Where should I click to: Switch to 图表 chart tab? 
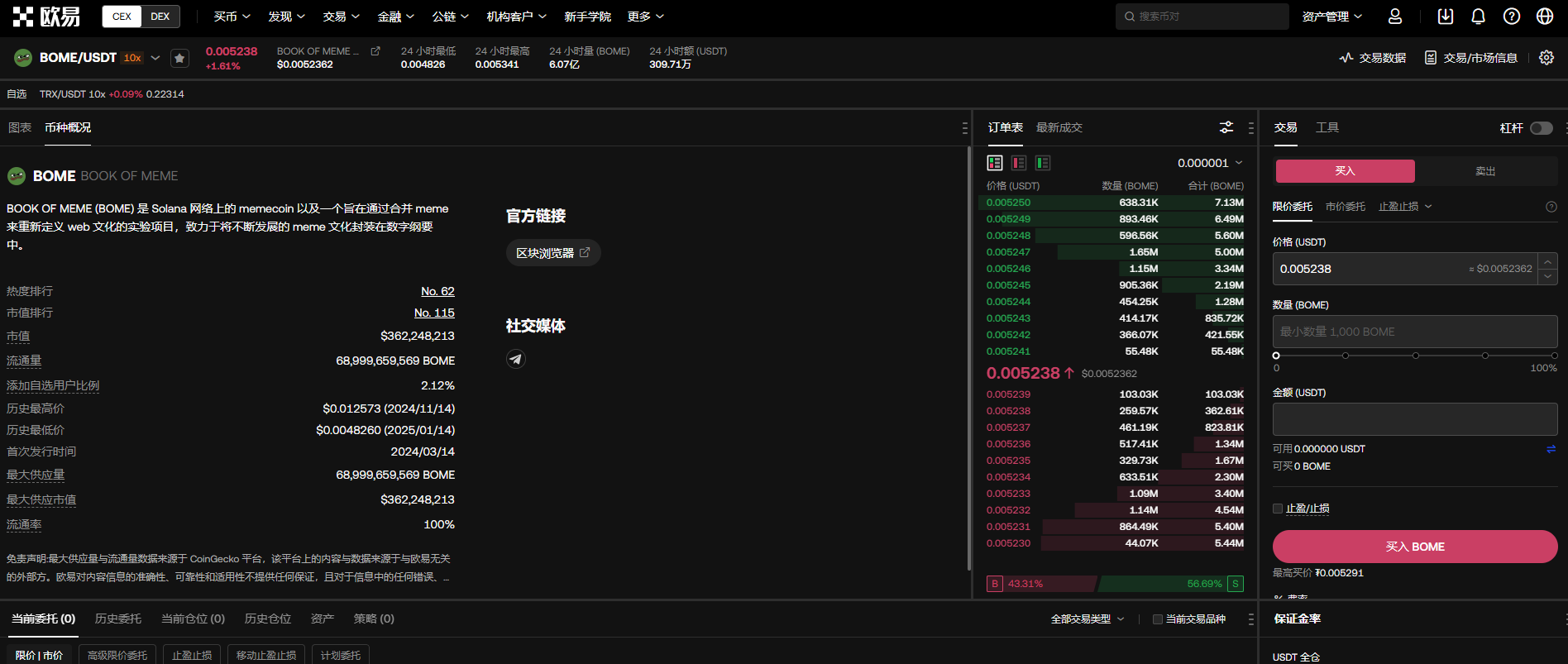coord(20,127)
